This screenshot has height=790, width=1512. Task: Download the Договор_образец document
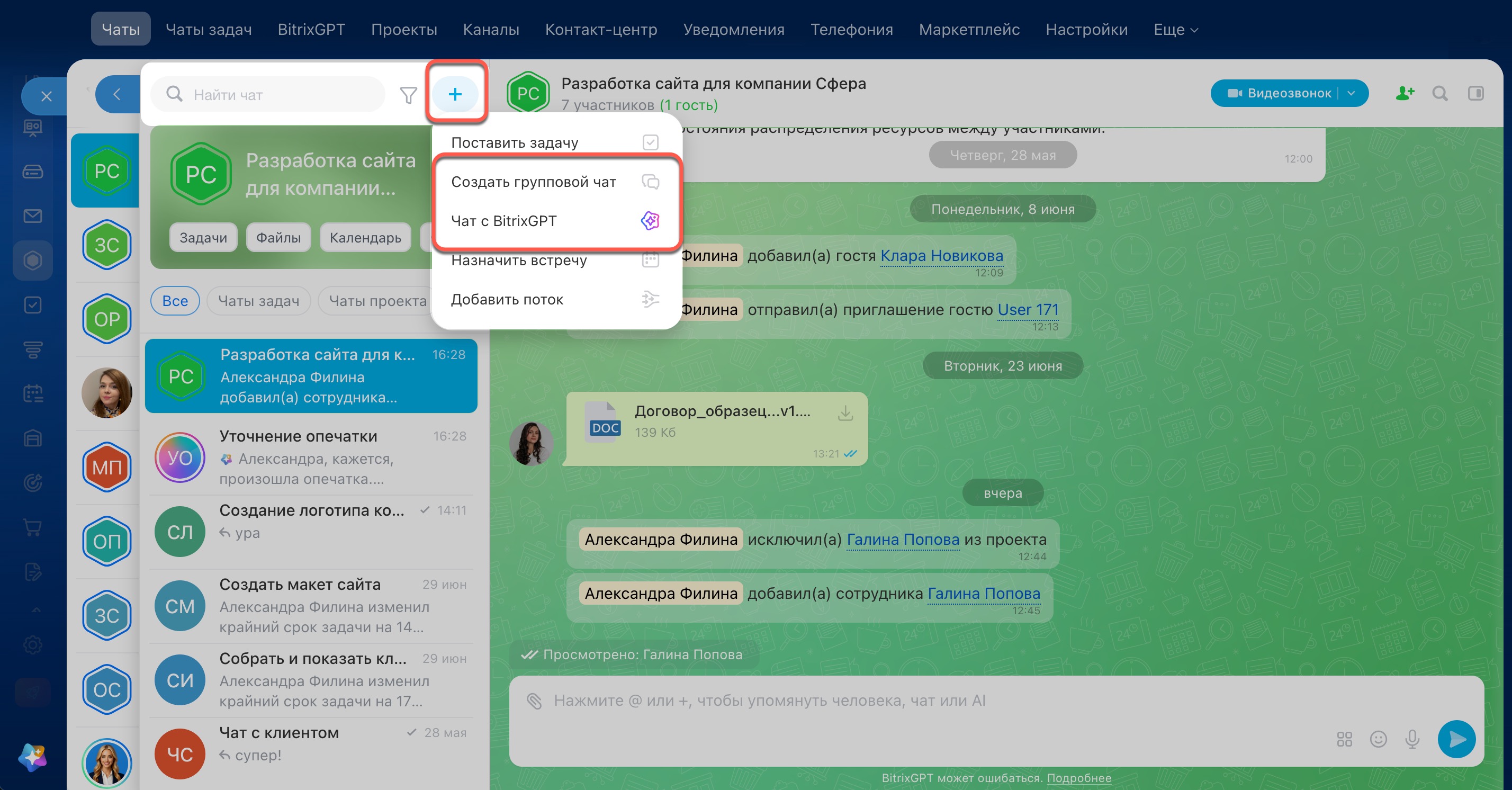click(845, 412)
